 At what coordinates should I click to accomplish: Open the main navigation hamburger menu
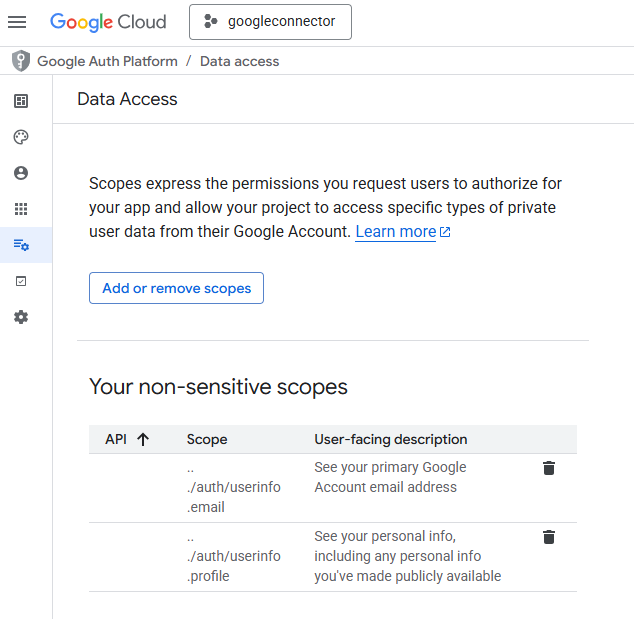[17, 21]
